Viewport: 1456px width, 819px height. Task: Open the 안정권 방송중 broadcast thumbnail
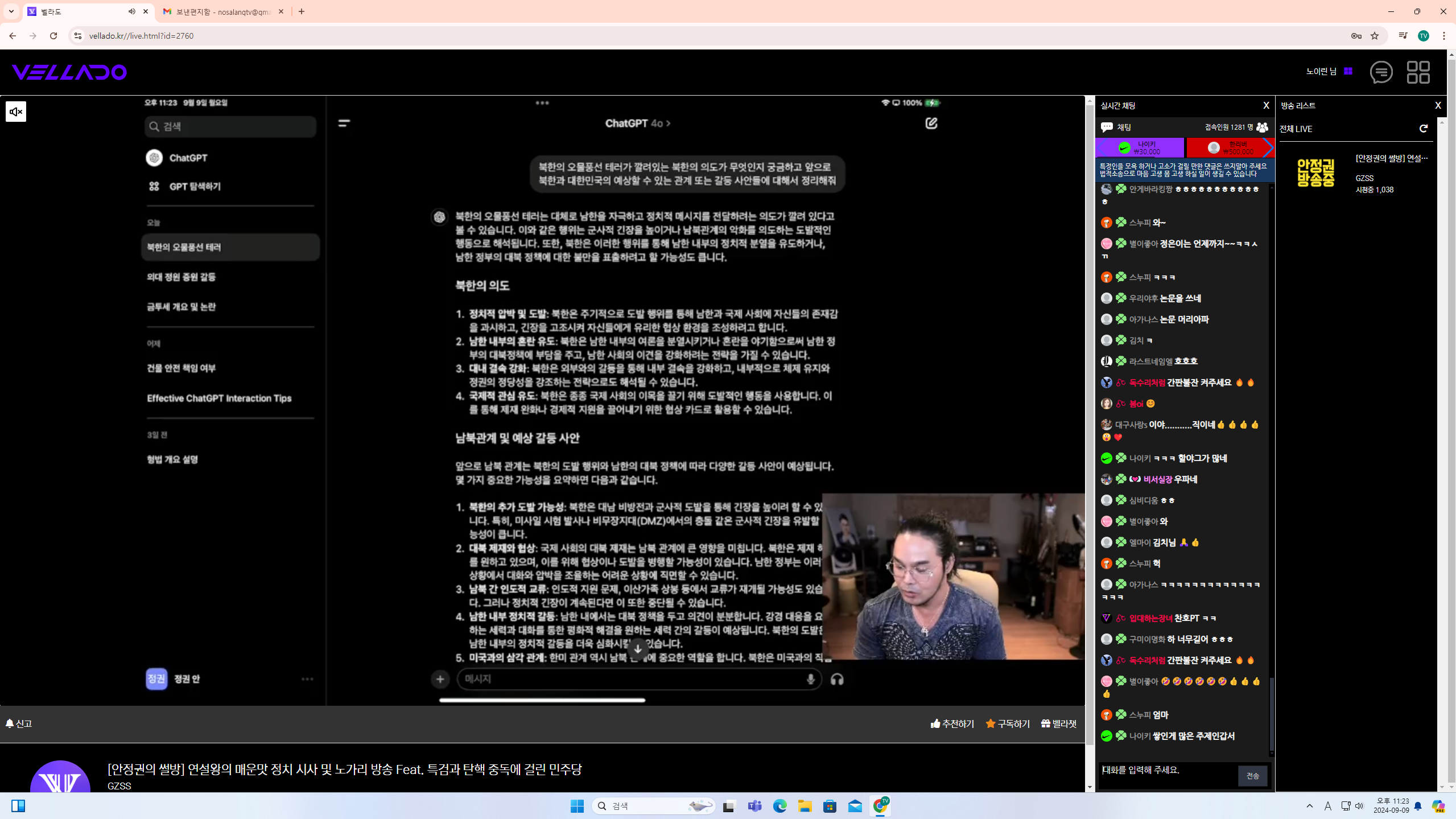[1315, 173]
